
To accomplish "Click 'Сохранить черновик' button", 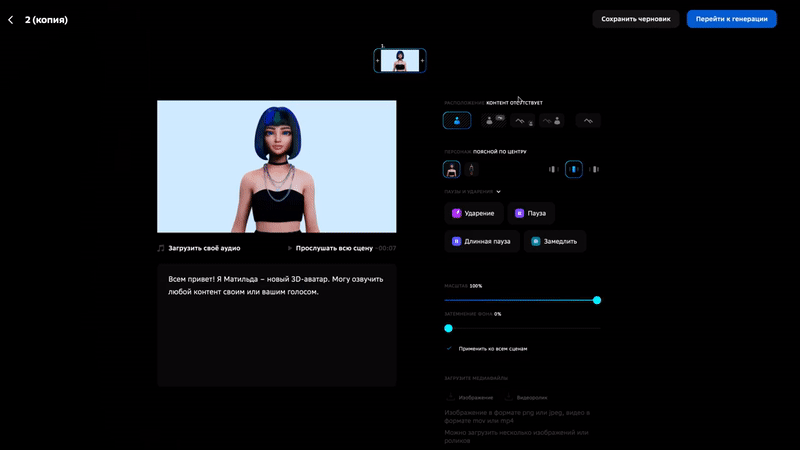I will pyautogui.click(x=636, y=19).
